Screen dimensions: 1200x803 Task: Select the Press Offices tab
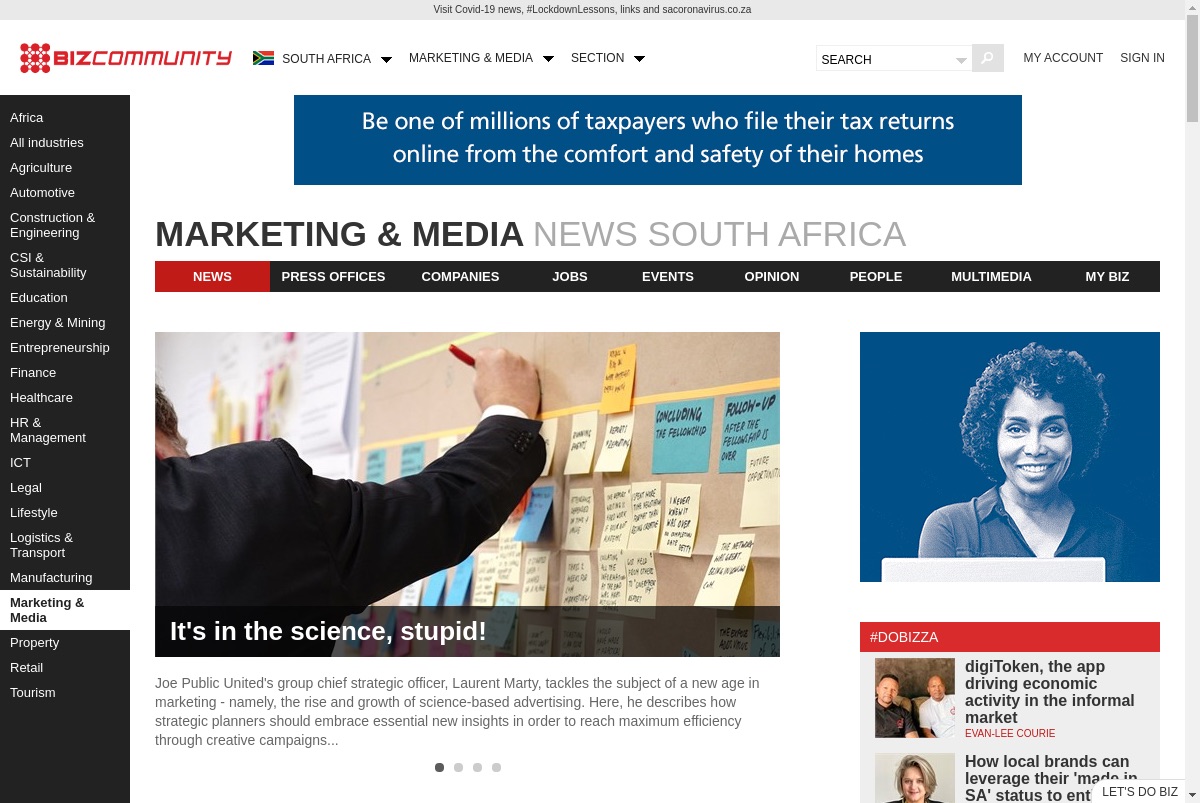pyautogui.click(x=333, y=276)
